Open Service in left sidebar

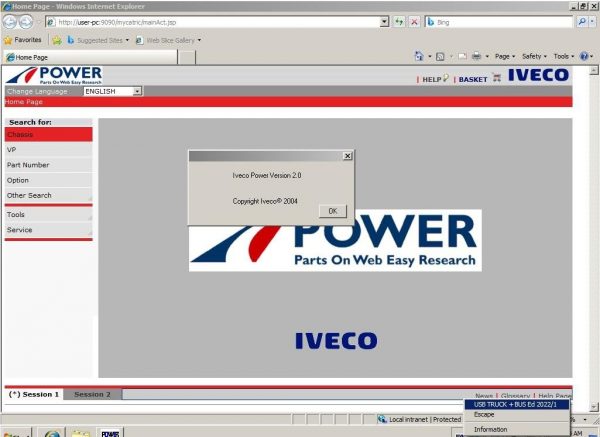(48, 230)
